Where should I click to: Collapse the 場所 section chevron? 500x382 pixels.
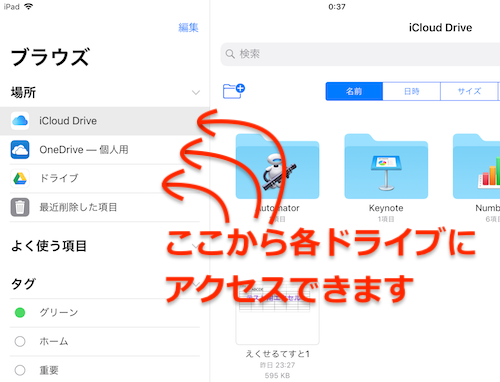pyautogui.click(x=196, y=92)
